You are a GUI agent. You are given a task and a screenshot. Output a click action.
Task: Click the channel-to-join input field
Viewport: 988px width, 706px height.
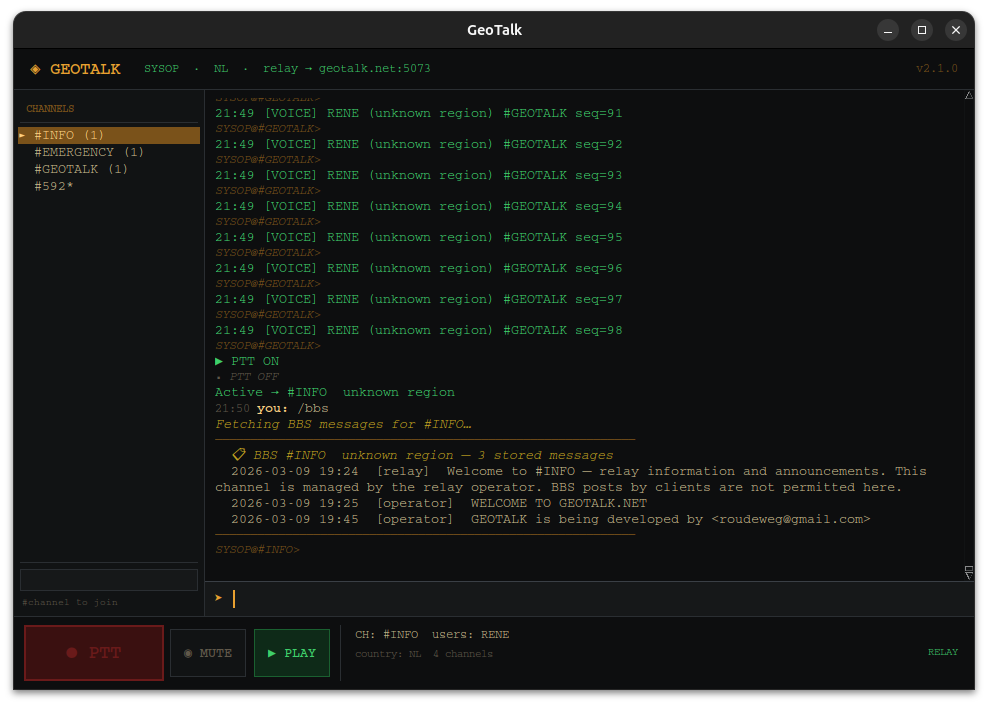[109, 580]
